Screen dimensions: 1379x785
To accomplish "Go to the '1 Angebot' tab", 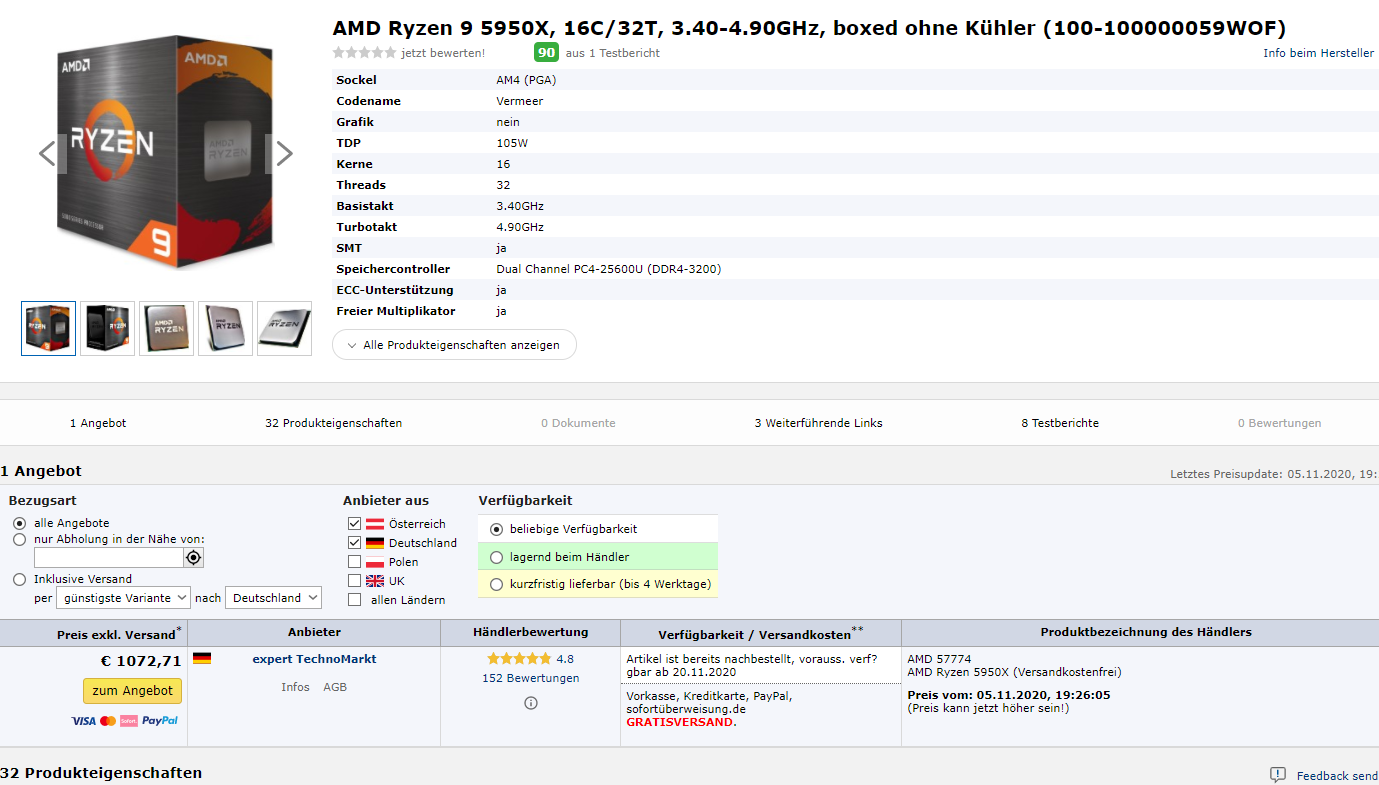I will [98, 423].
